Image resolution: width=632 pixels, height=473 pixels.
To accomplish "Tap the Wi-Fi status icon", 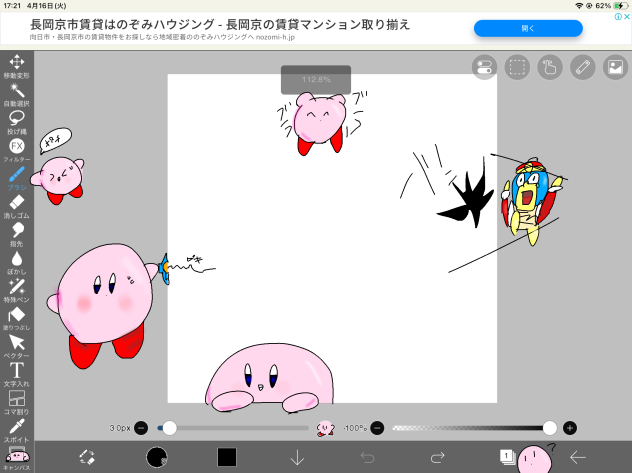I will point(579,6).
